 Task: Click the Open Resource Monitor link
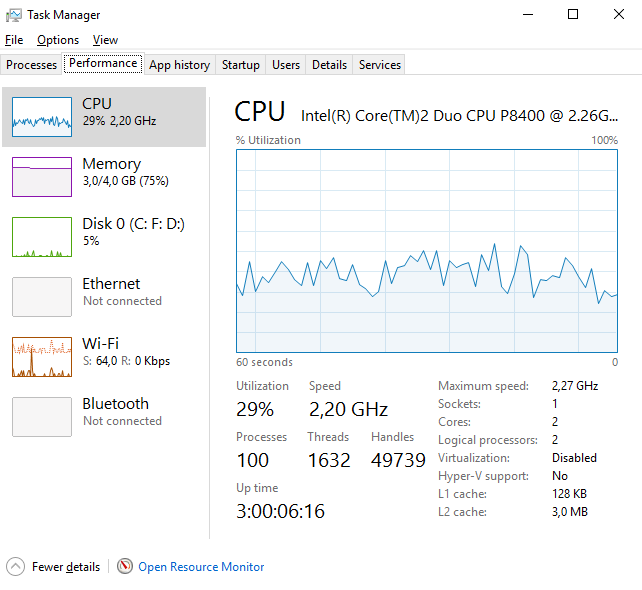point(201,567)
